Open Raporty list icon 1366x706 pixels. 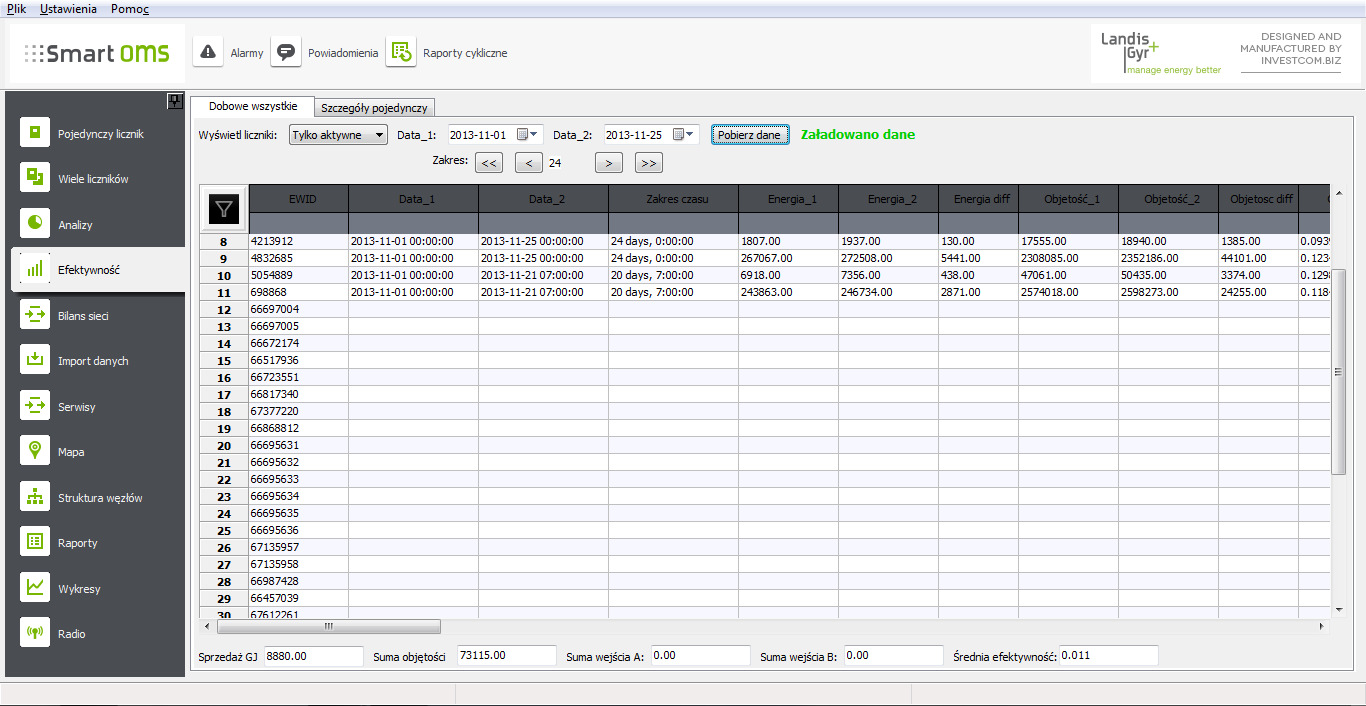coord(35,542)
